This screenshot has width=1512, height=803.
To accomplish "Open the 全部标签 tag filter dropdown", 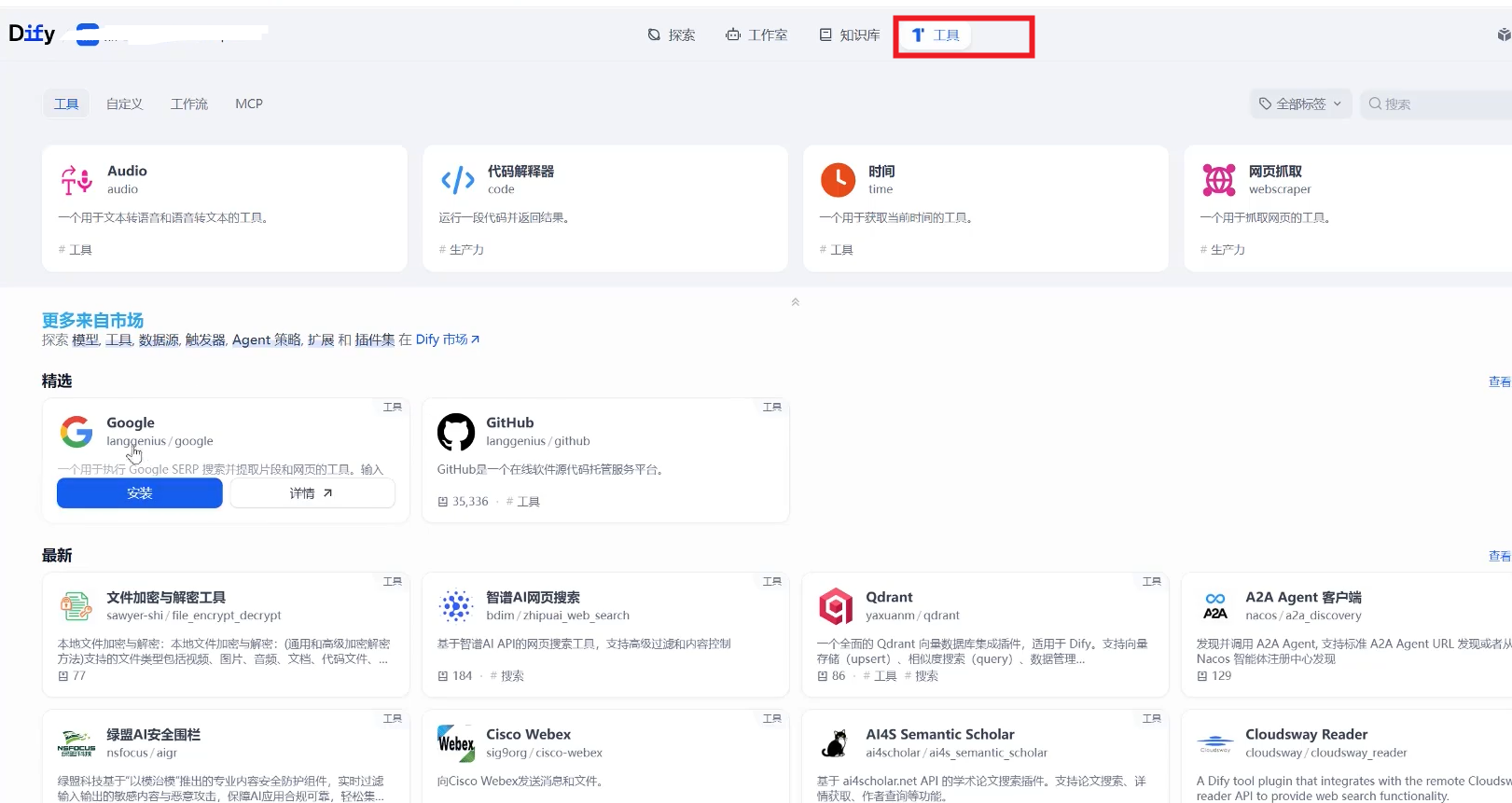I will pyautogui.click(x=1301, y=104).
